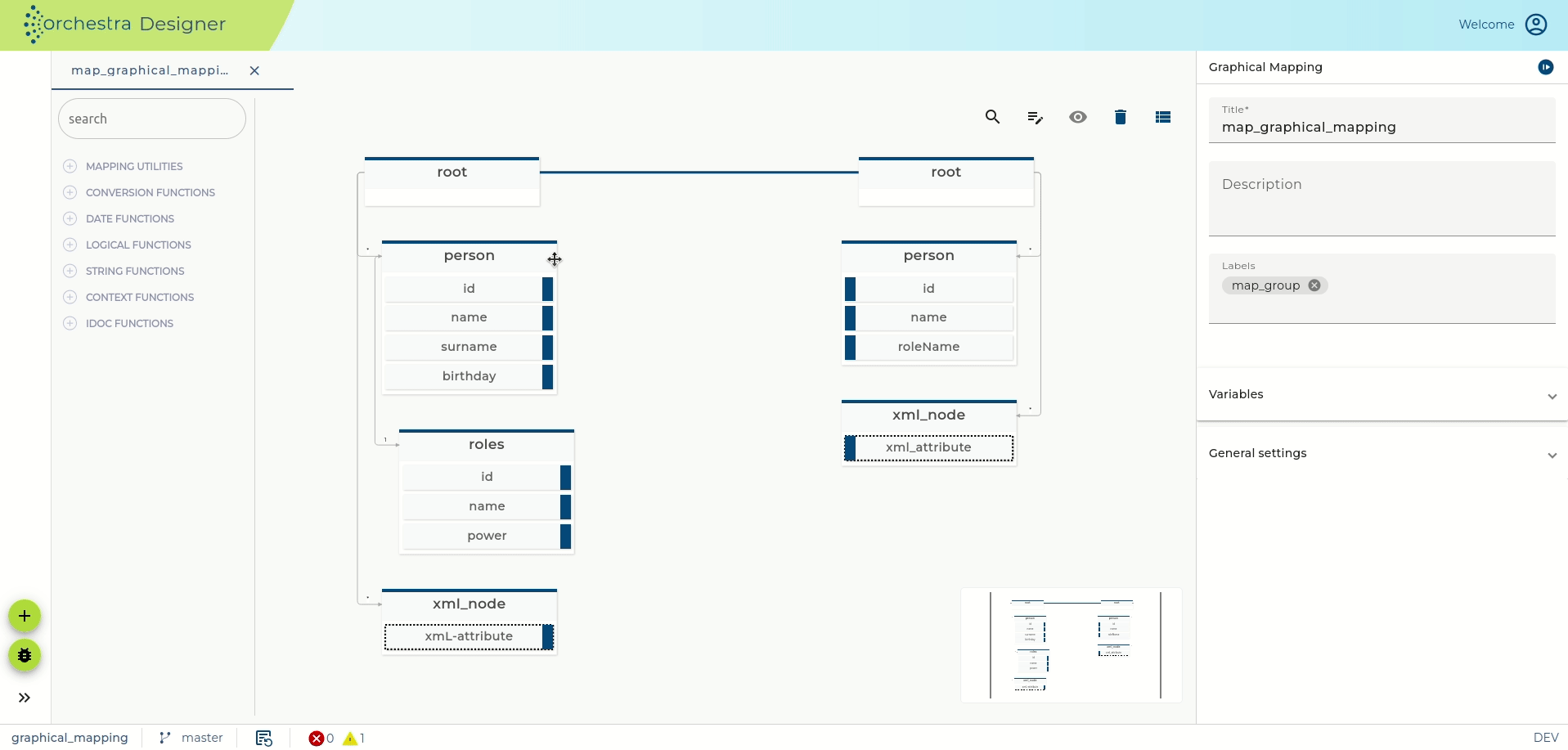The height and width of the screenshot is (750, 1568).
Task: Toggle the eye visibility icon
Action: coord(1078,117)
